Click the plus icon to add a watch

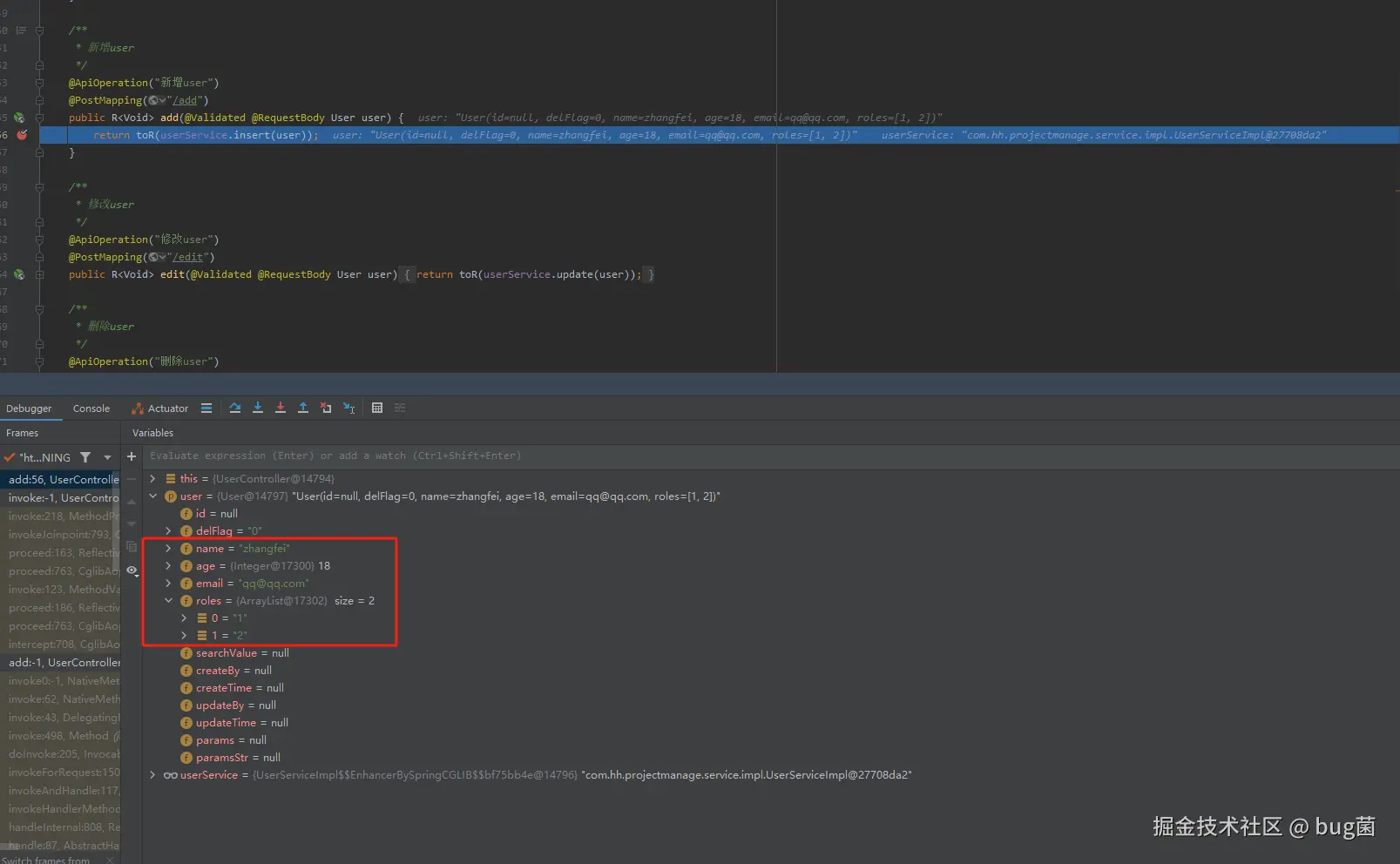pos(132,456)
